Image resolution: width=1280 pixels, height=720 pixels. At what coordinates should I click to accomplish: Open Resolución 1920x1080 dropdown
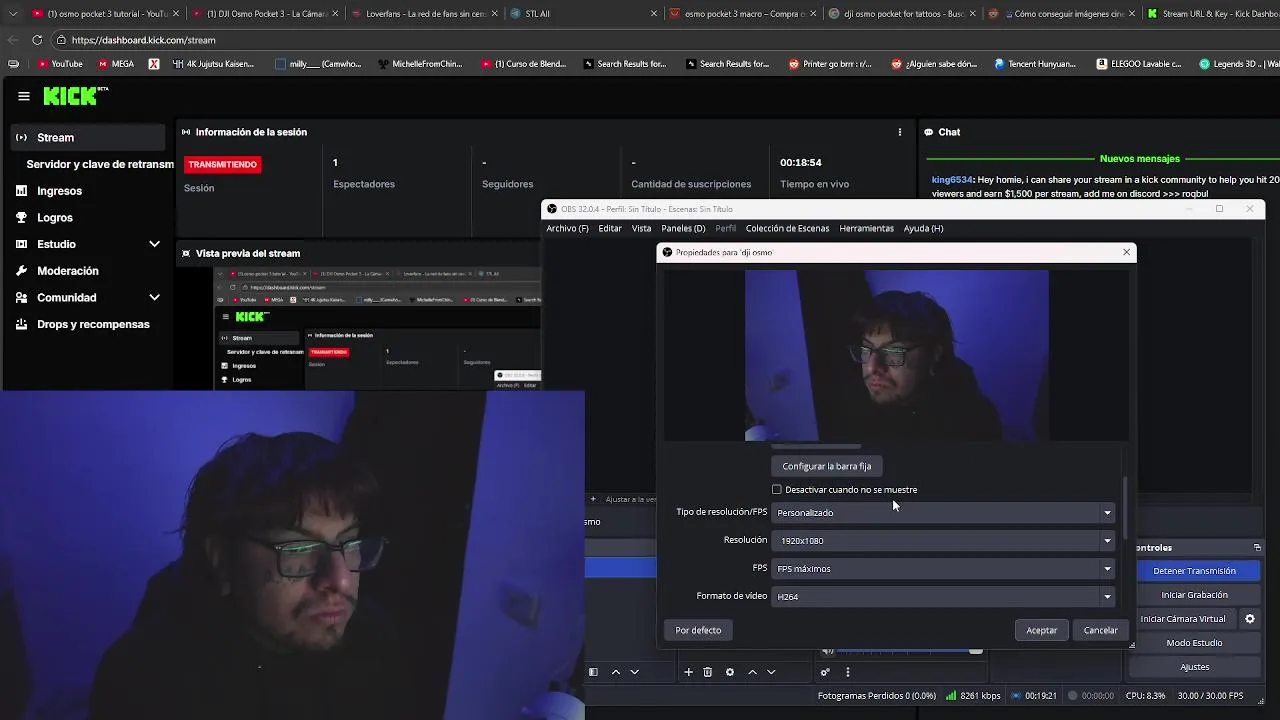point(943,541)
